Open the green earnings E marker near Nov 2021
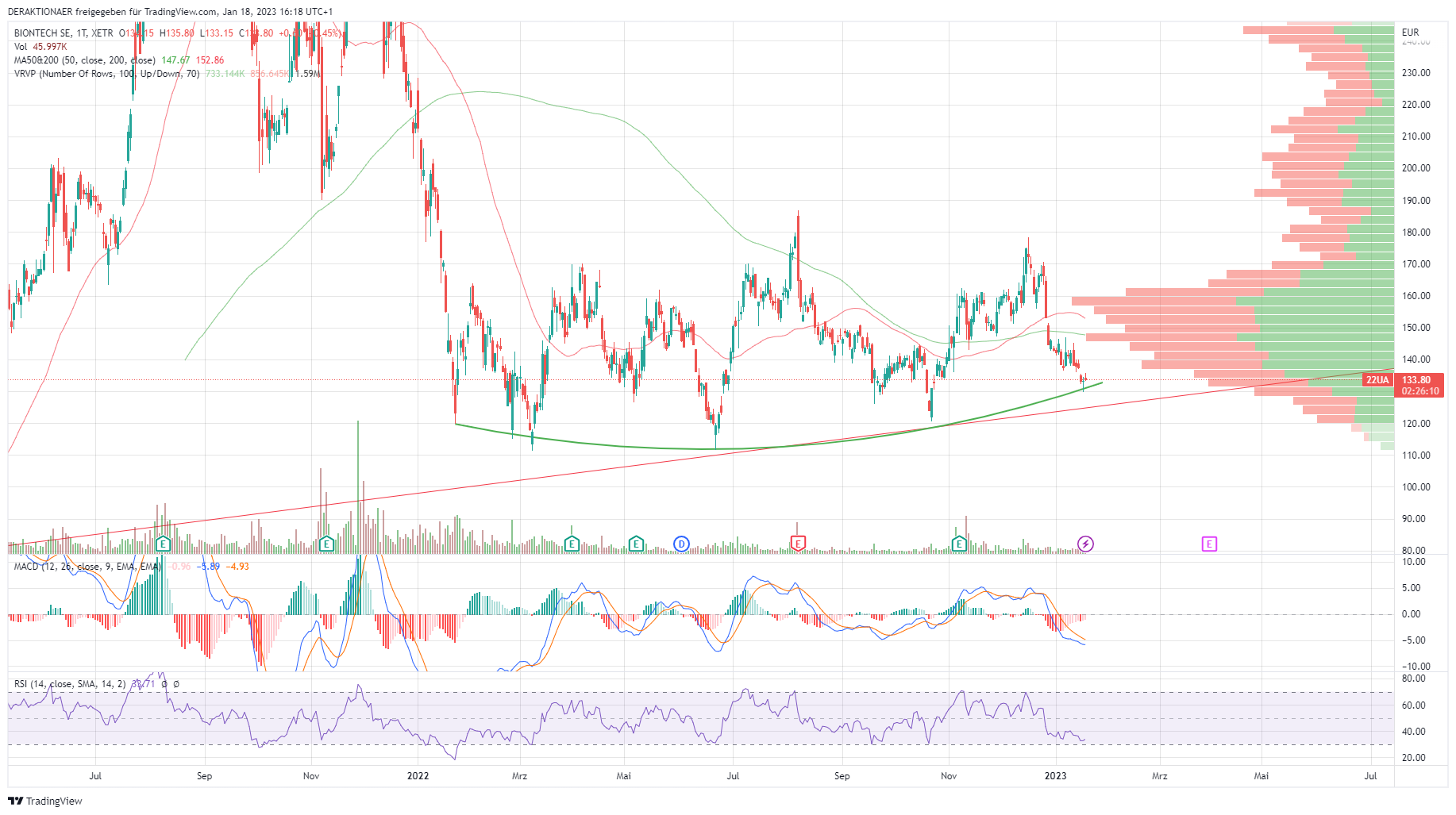 [x=326, y=544]
